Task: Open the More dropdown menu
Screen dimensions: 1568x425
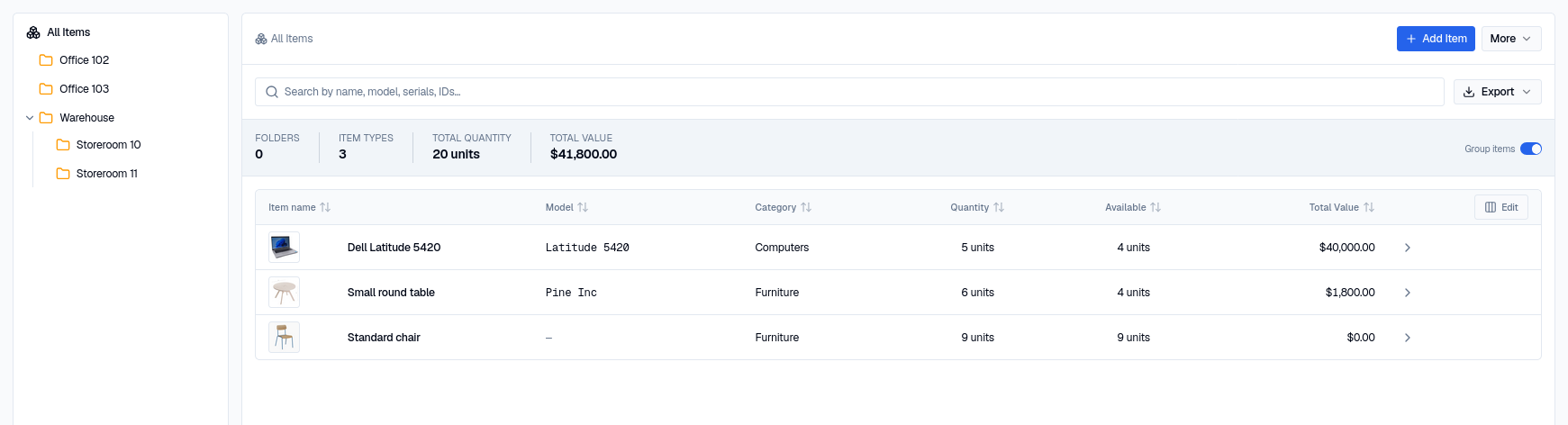Action: [1511, 39]
